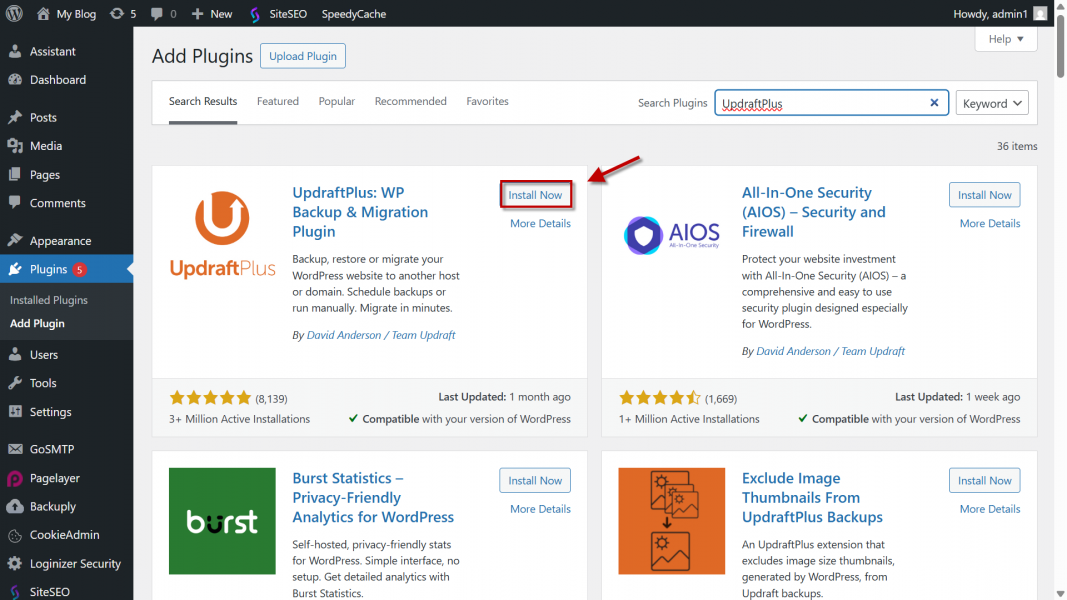Open the New content menu
1067x600 pixels.
(x=211, y=14)
